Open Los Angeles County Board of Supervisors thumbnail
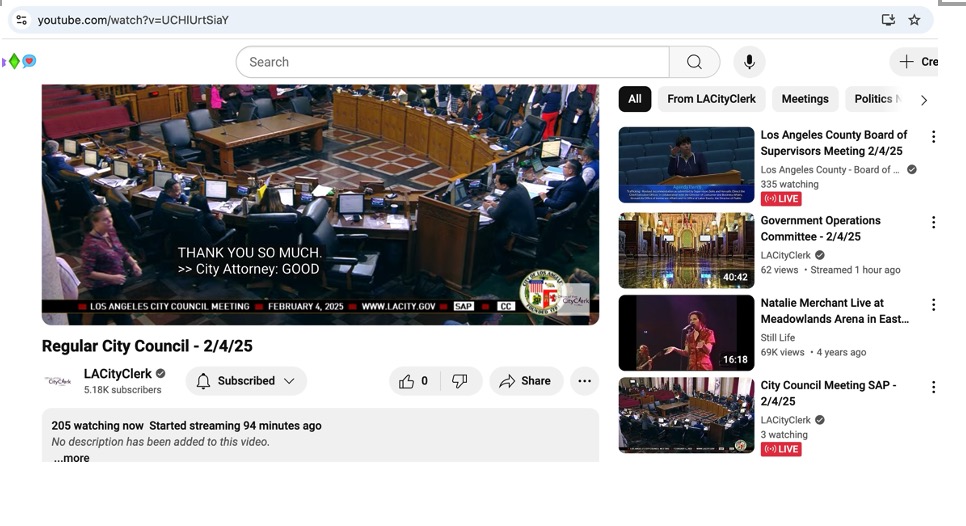966x526 pixels. (x=686, y=165)
